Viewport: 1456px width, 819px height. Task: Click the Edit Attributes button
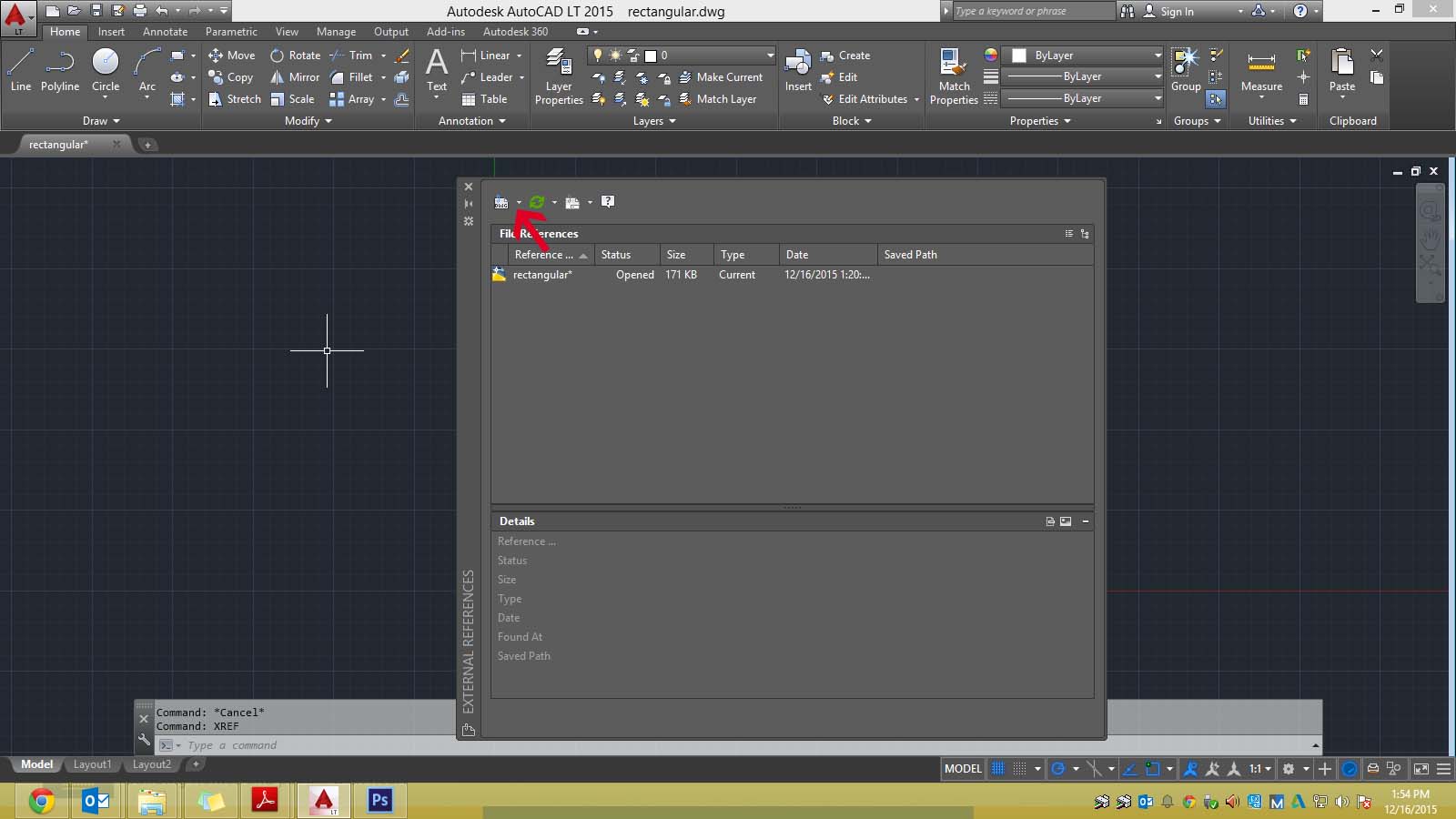[x=864, y=99]
